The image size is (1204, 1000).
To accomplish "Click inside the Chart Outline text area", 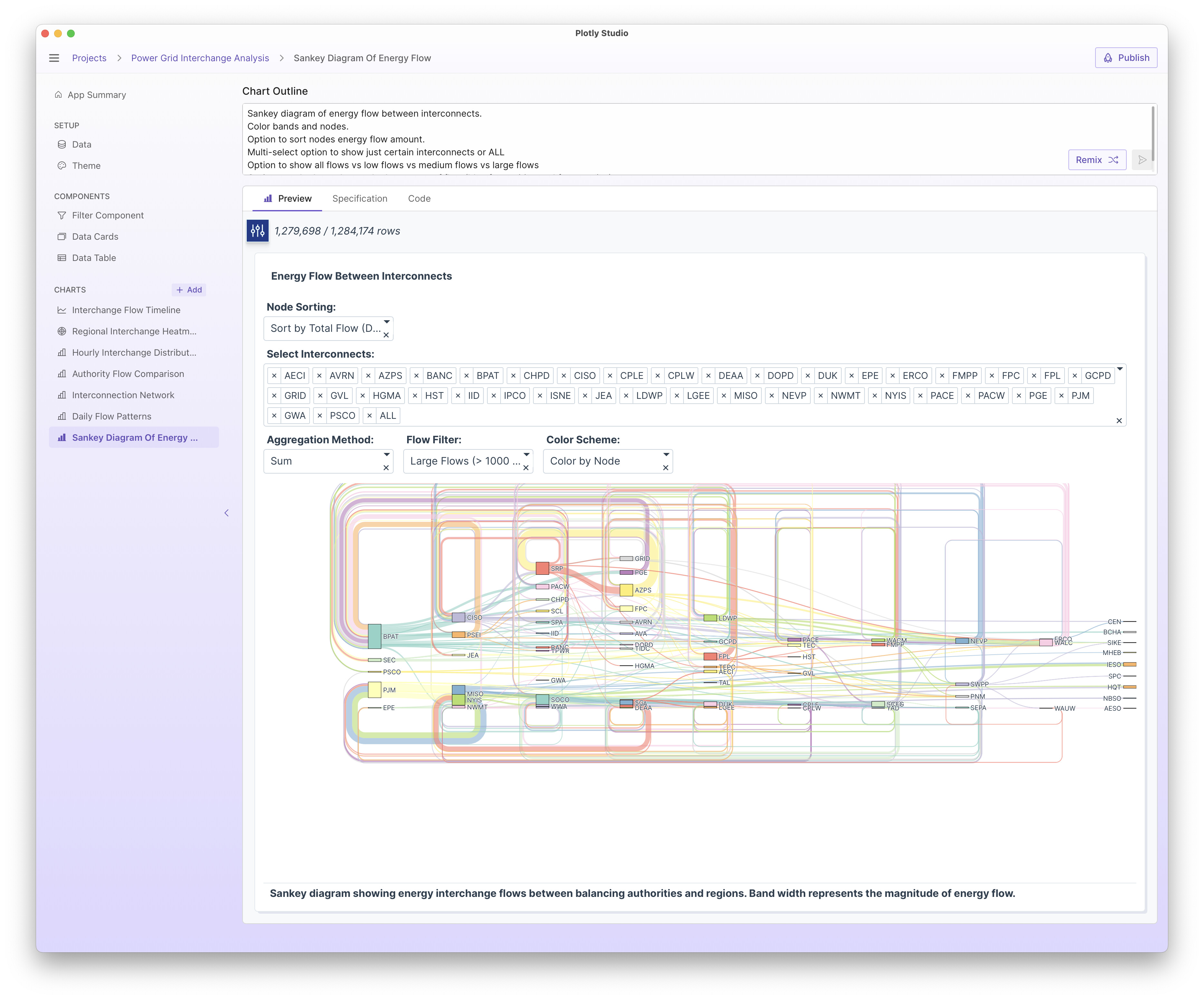I will (x=631, y=139).
